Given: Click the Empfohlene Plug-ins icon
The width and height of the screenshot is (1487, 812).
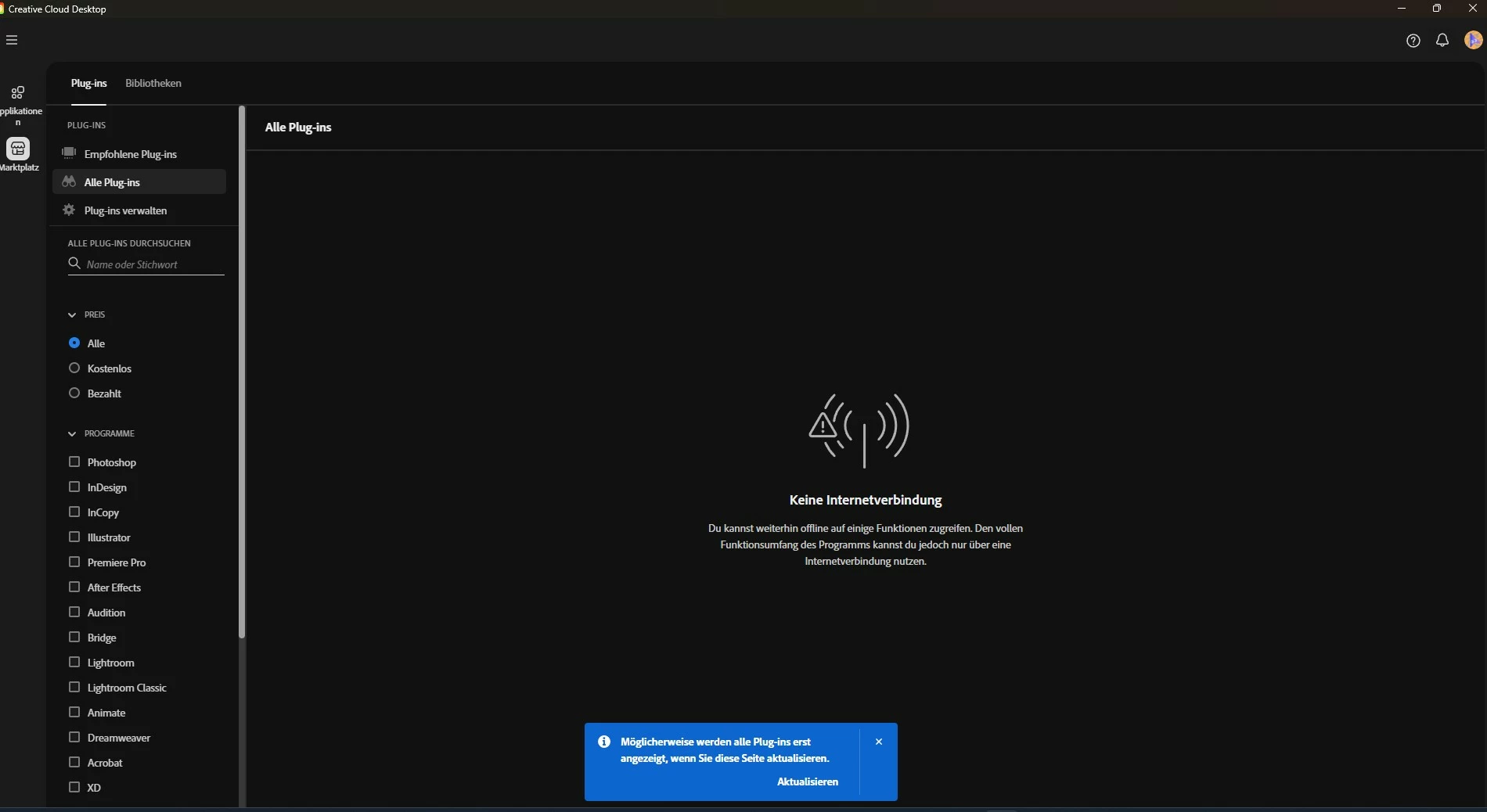Looking at the screenshot, I should pos(69,153).
